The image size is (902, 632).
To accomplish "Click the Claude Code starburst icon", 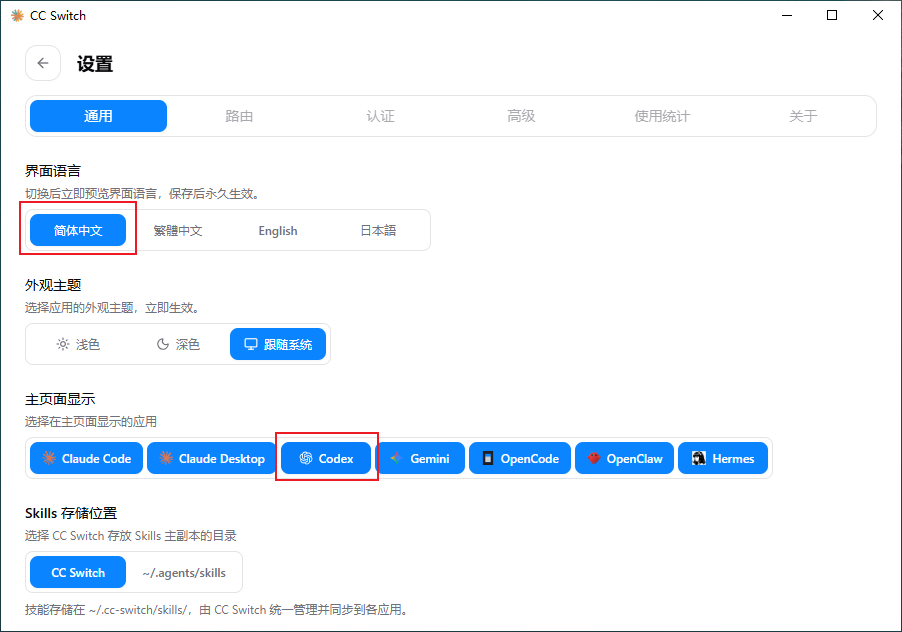I will pyautogui.click(x=49, y=458).
